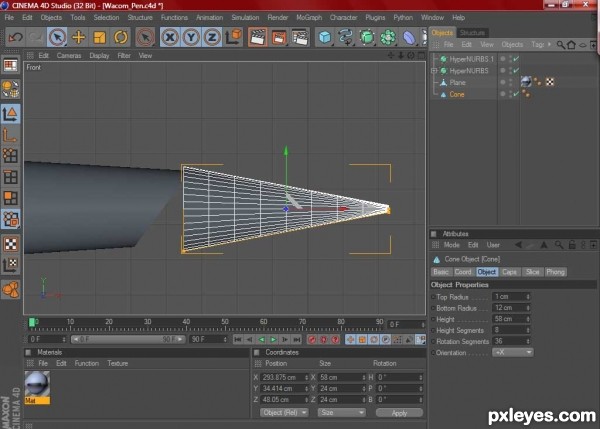This screenshot has height=429, width=600.
Task: Toggle Cone enable checkmark
Action: click(516, 94)
